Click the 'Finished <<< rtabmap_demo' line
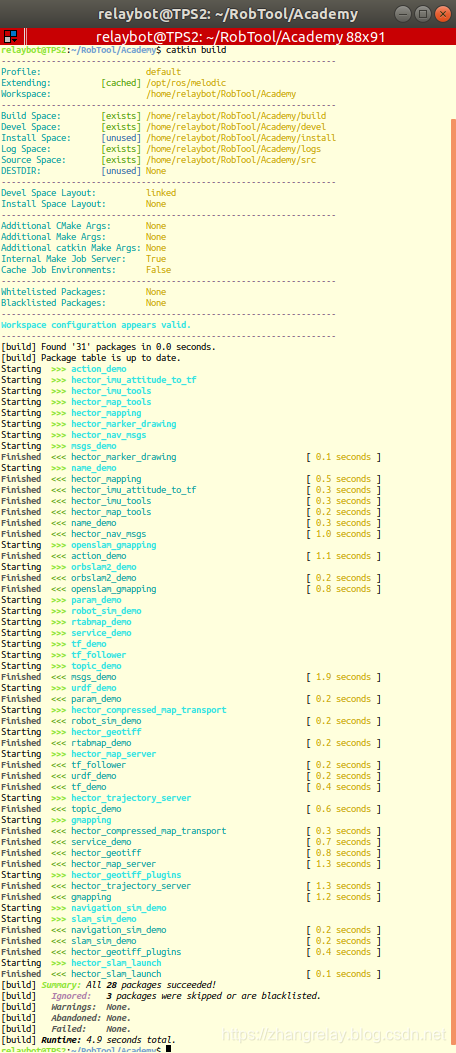This screenshot has width=456, height=1053. [191, 743]
